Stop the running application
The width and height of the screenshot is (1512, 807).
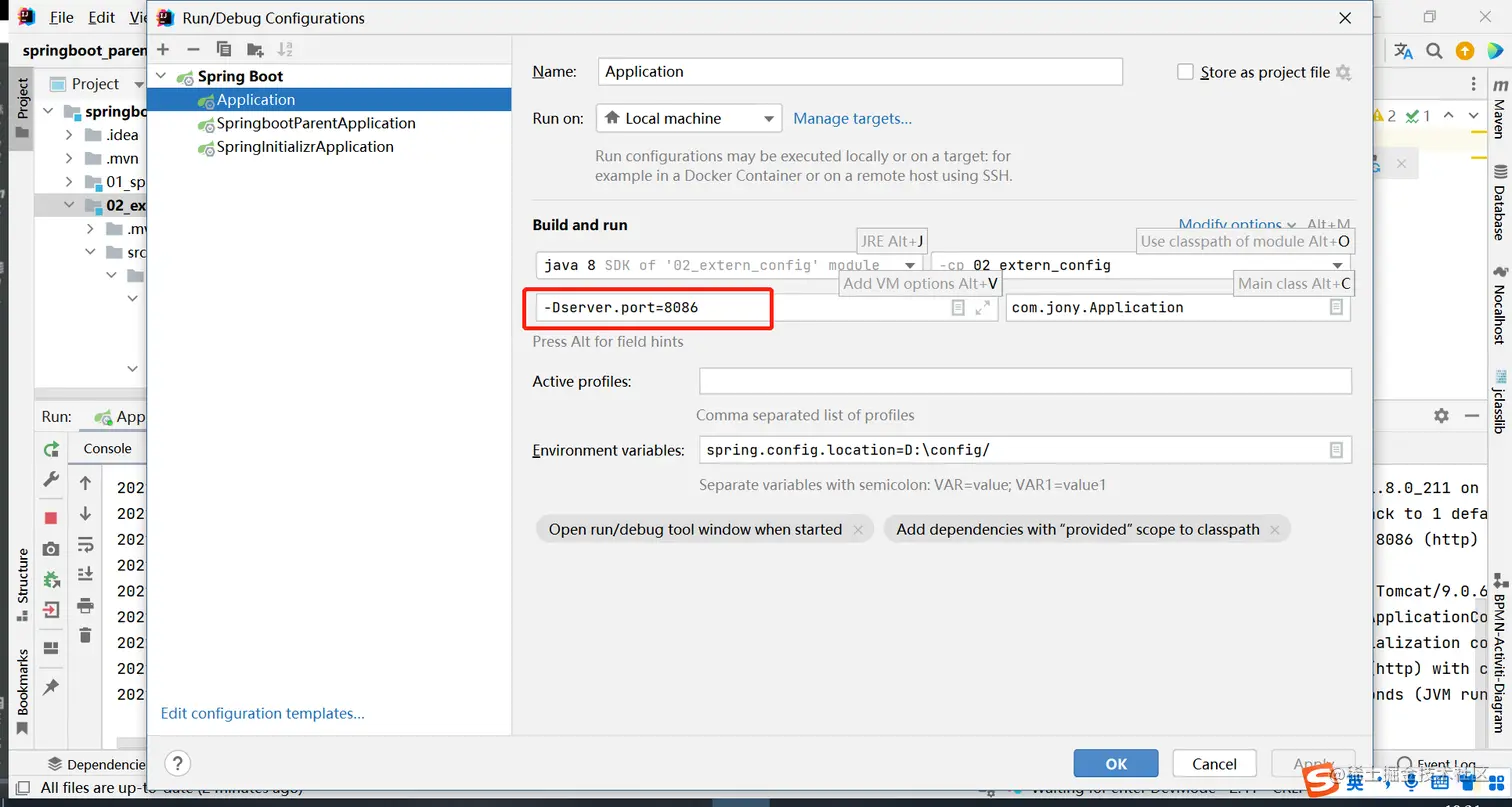[51, 517]
